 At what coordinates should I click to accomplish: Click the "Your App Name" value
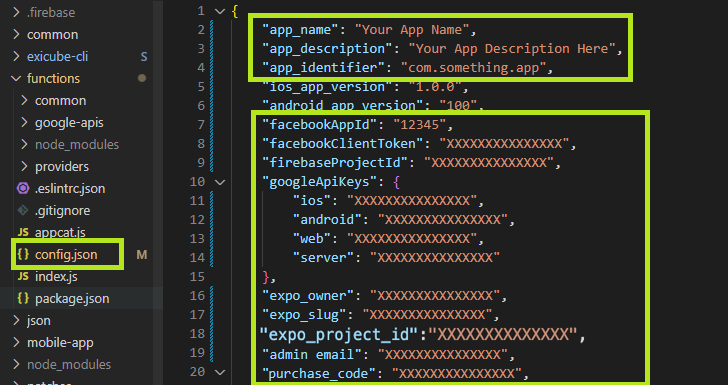[x=412, y=30]
